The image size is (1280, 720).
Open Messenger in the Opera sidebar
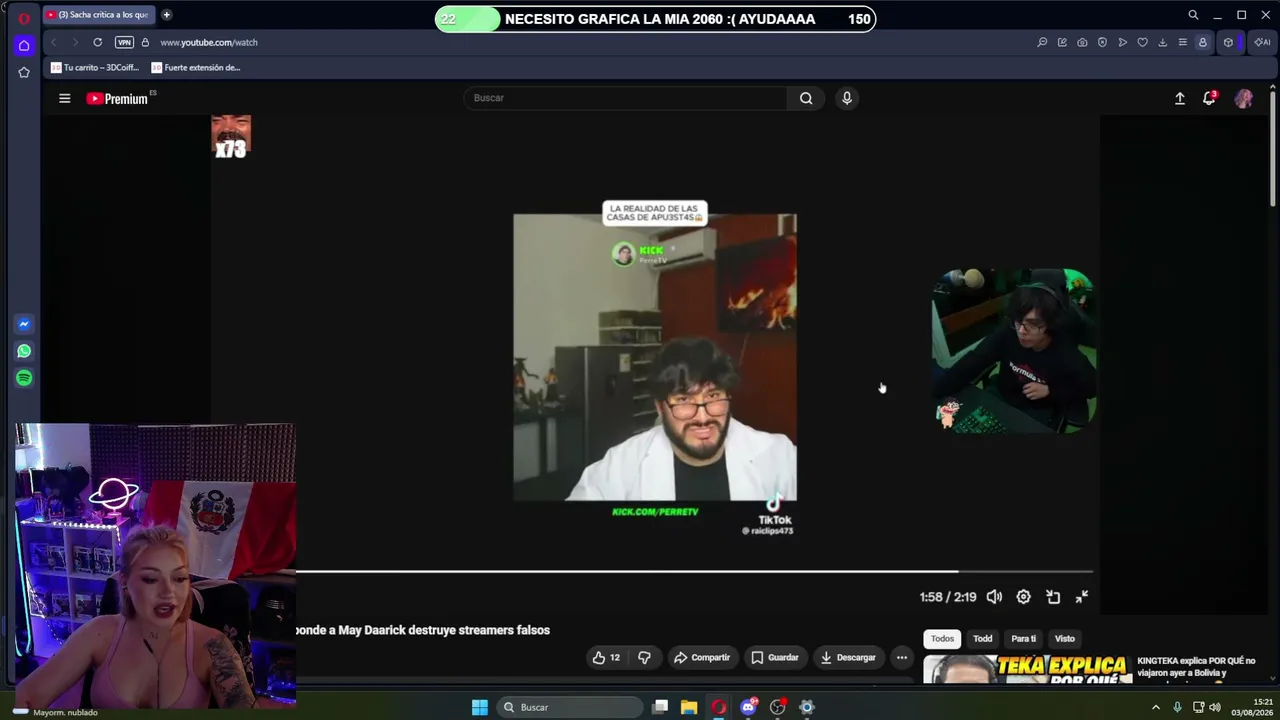click(x=24, y=324)
